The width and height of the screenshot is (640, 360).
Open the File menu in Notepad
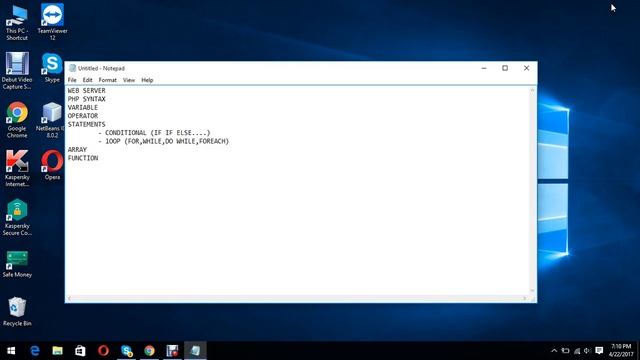point(72,80)
